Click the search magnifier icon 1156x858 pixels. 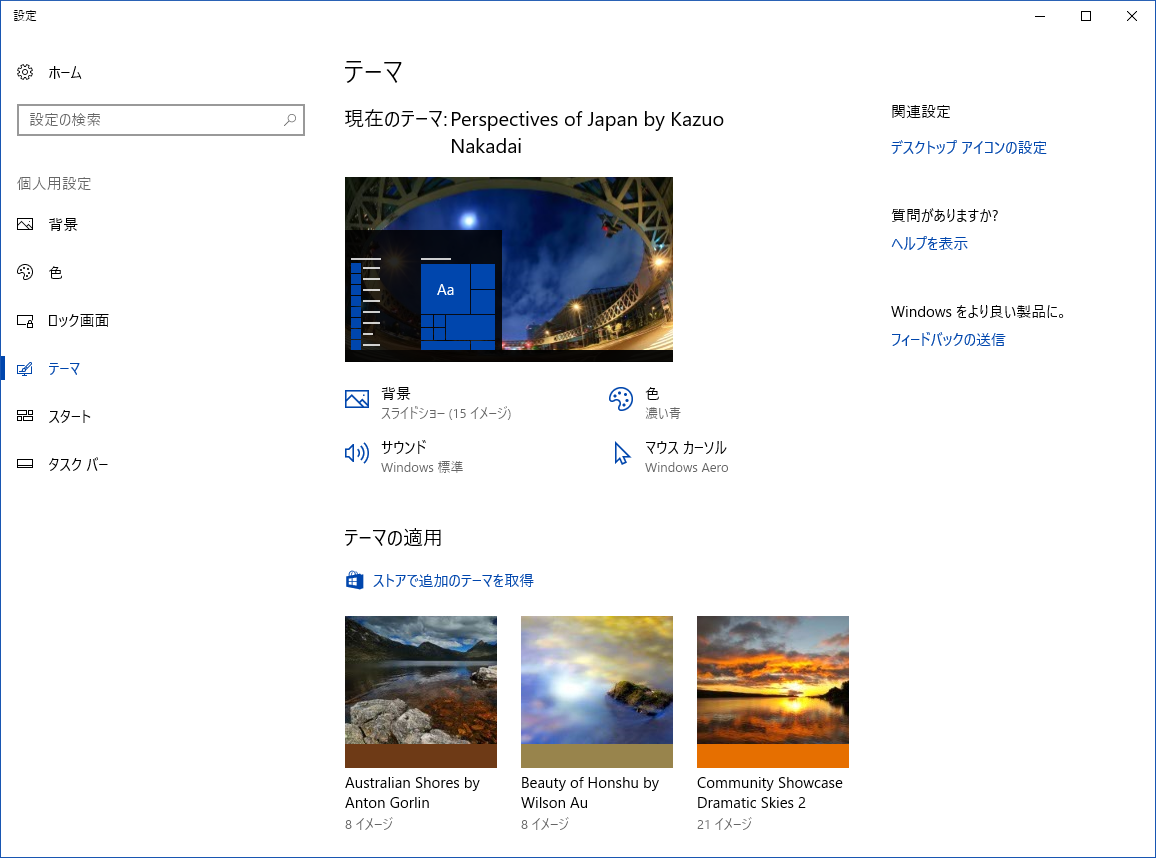290,119
